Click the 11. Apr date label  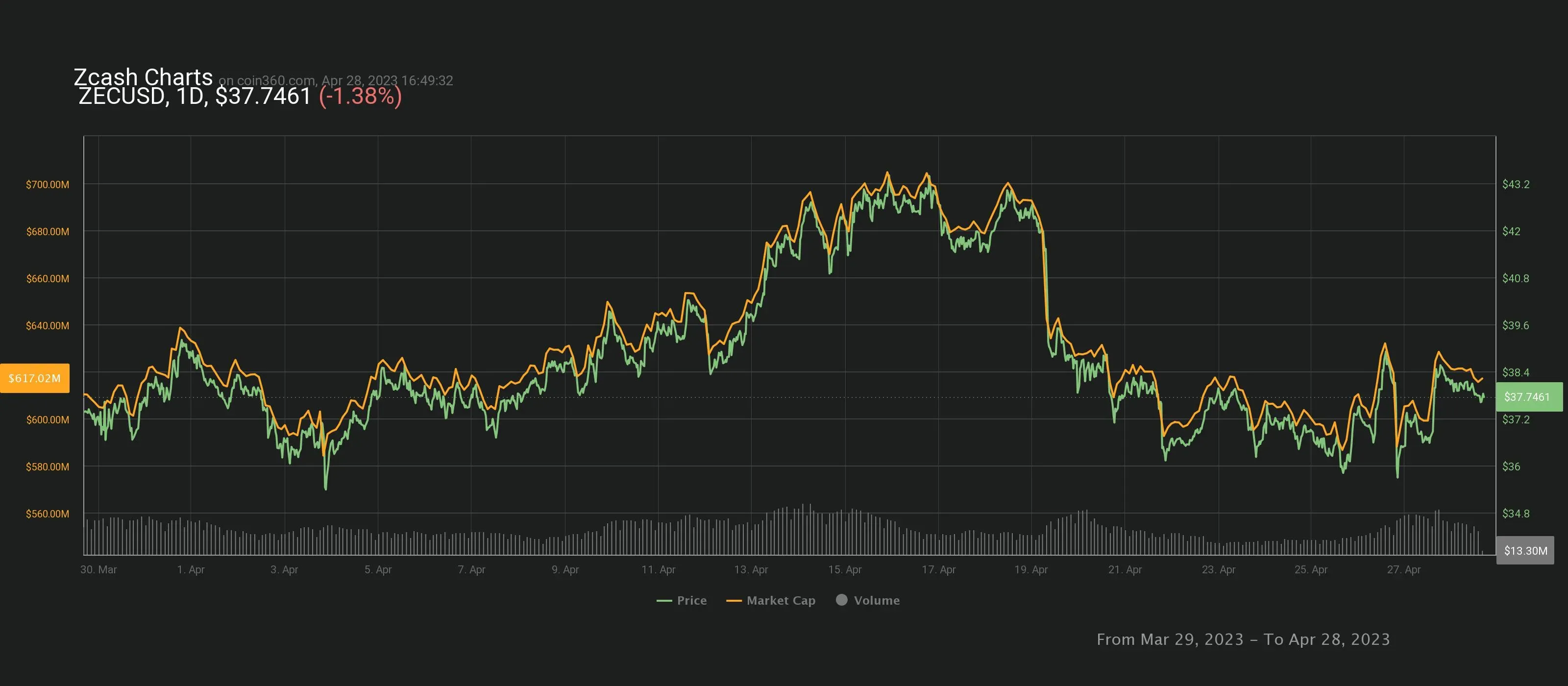[659, 570]
